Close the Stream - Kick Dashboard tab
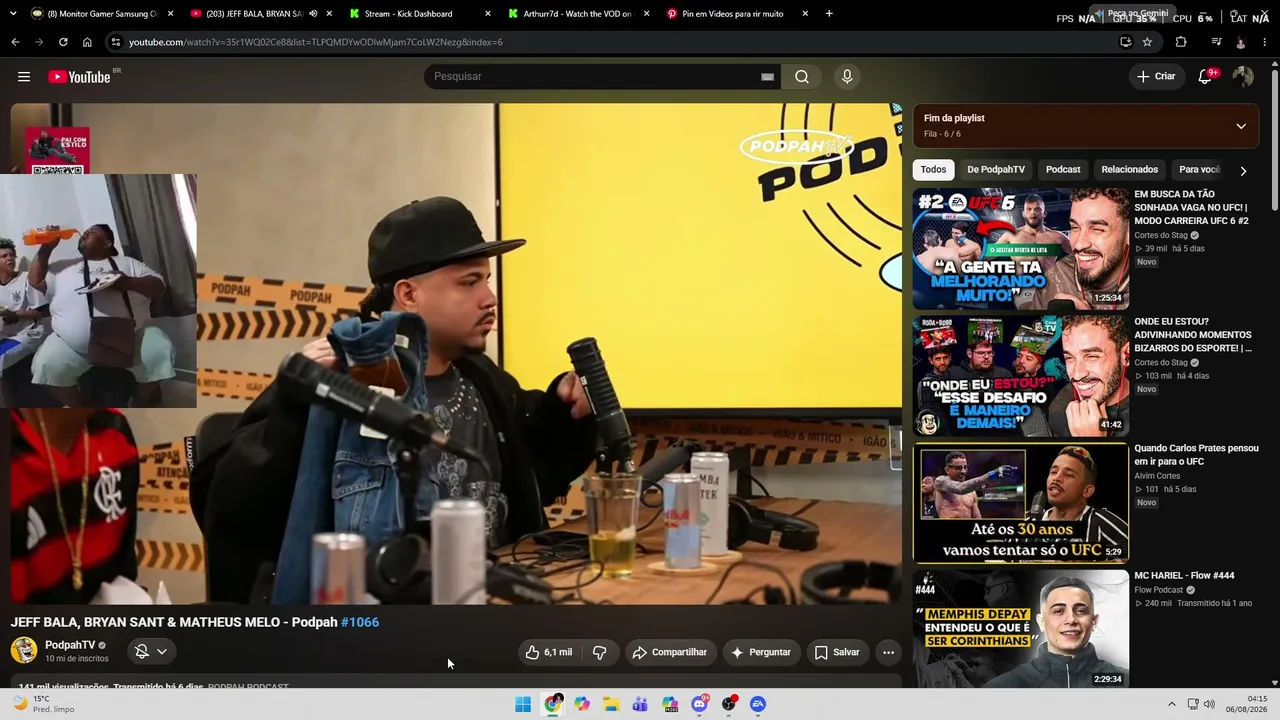The height and width of the screenshot is (720, 1280). [488, 14]
